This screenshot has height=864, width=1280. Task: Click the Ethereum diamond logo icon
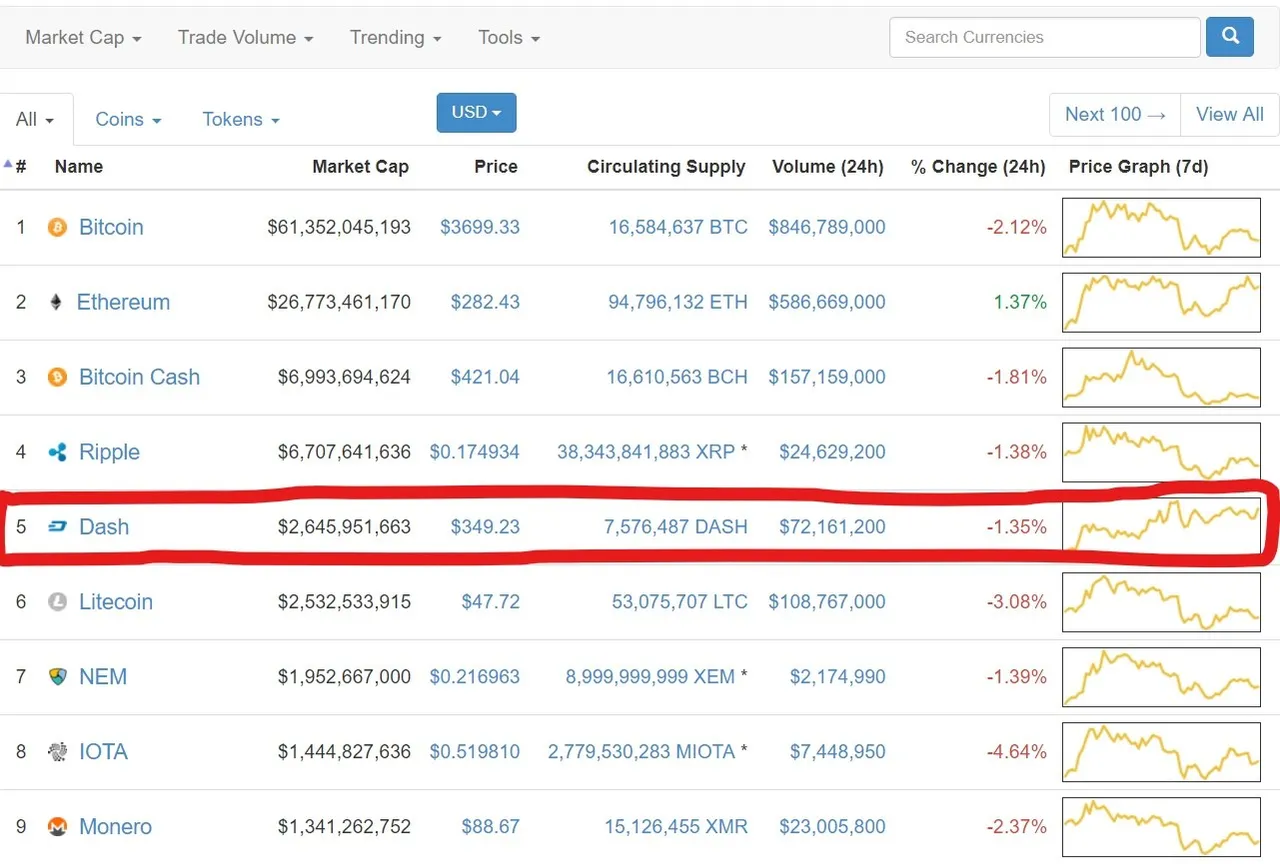[x=56, y=302]
